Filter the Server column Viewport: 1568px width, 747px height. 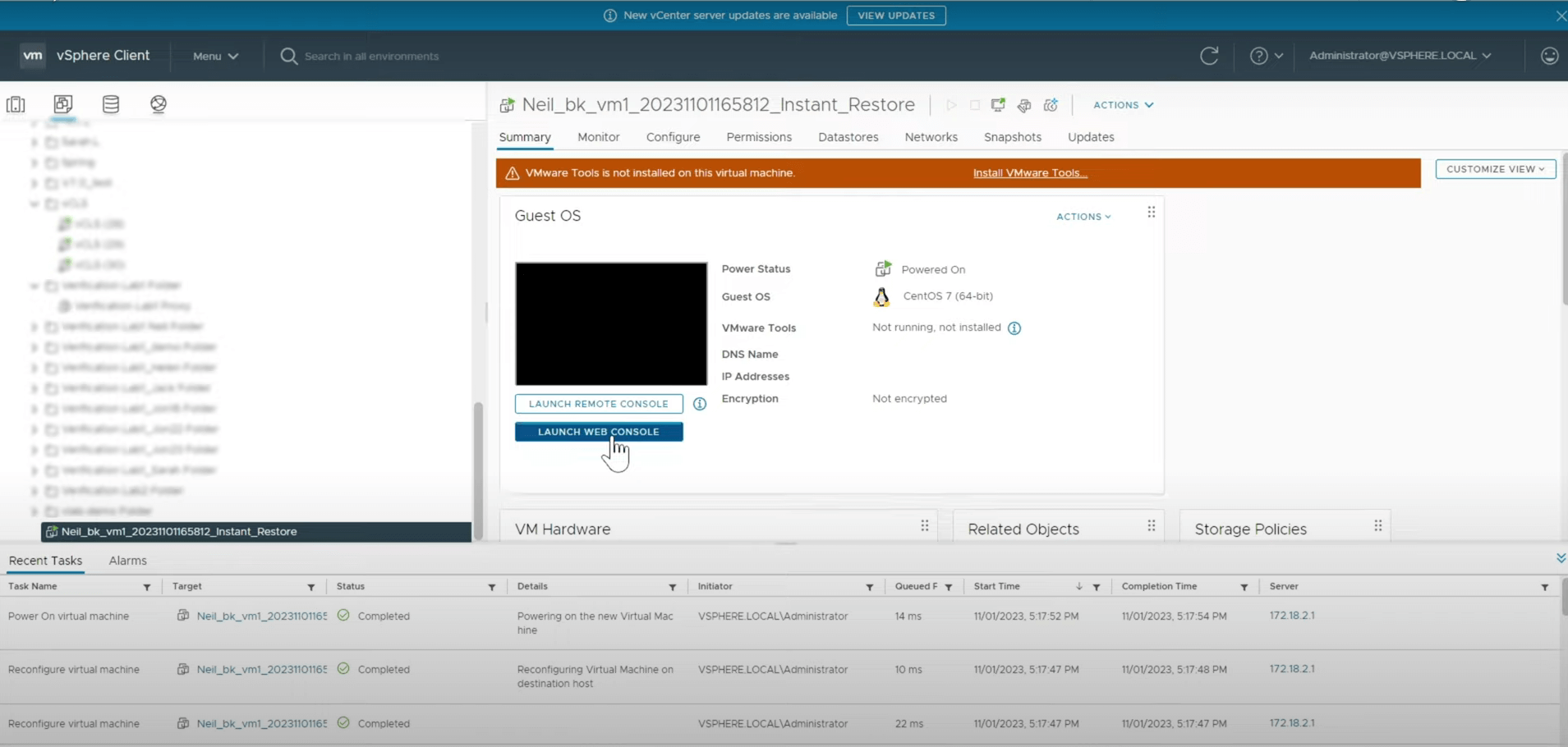pyautogui.click(x=1545, y=587)
